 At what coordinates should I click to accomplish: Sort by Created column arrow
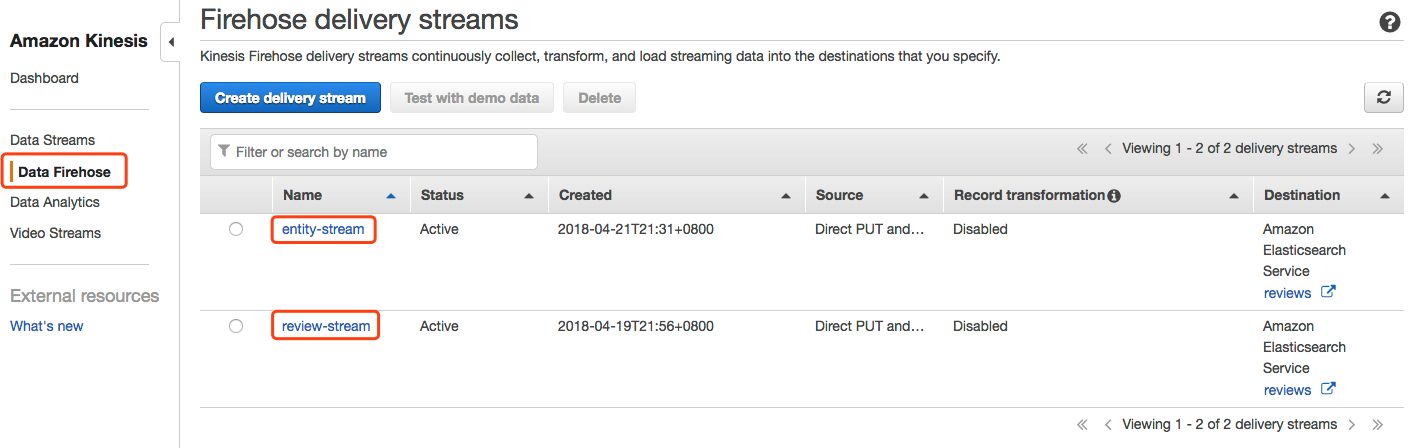[x=786, y=196]
